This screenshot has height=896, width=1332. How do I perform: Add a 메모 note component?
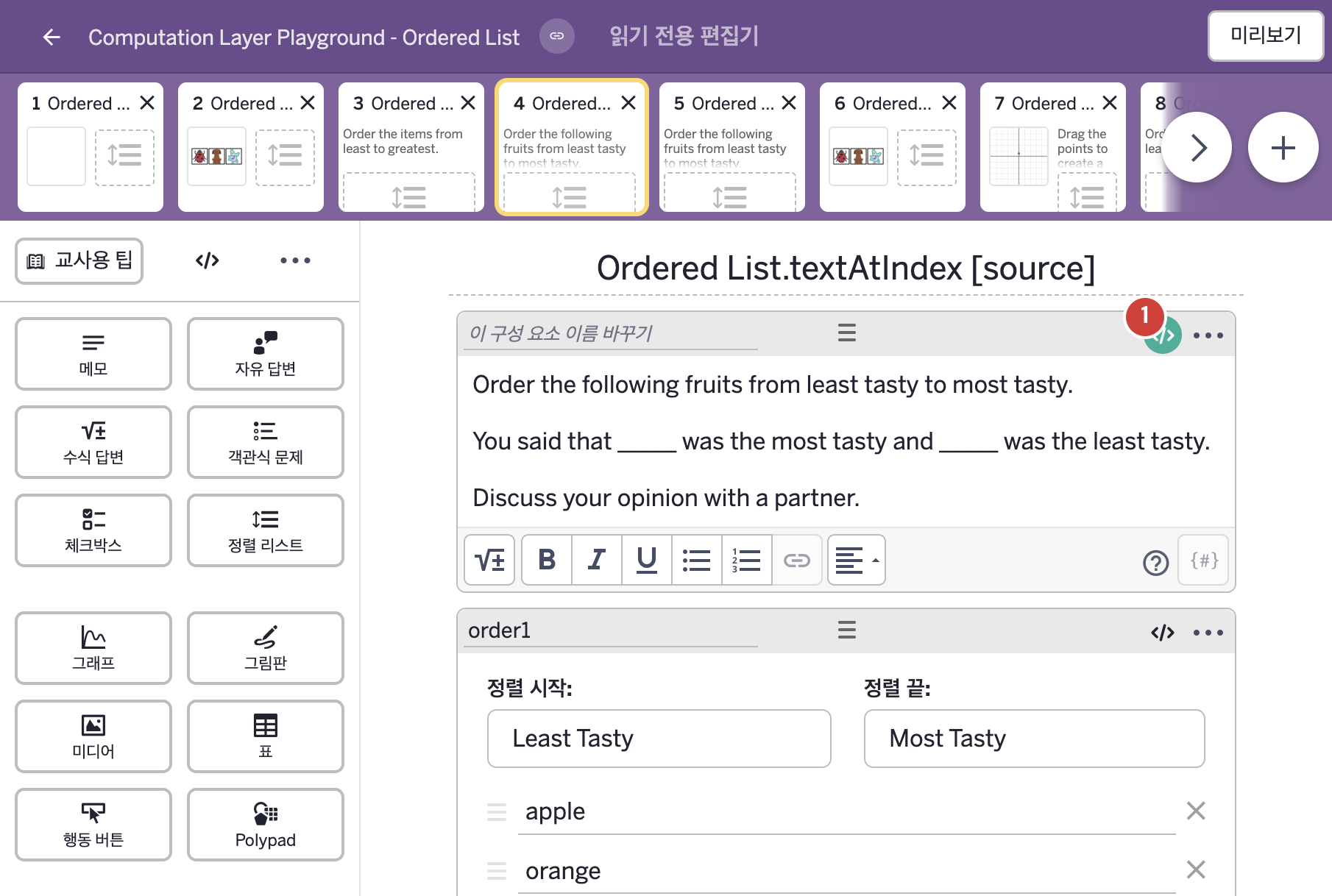coord(93,354)
